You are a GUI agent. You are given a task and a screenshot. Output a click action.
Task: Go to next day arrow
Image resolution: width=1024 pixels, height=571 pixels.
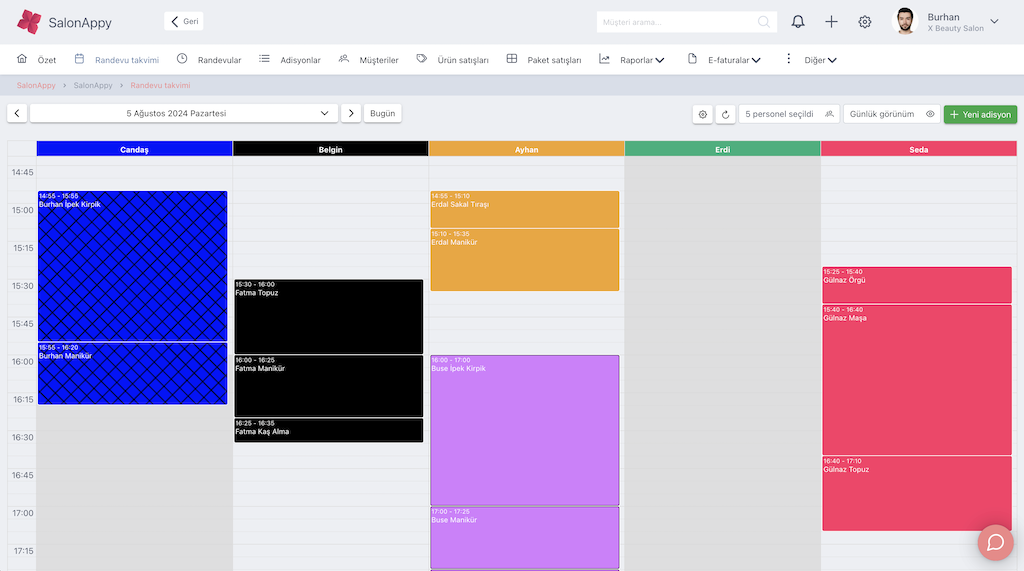tap(350, 114)
